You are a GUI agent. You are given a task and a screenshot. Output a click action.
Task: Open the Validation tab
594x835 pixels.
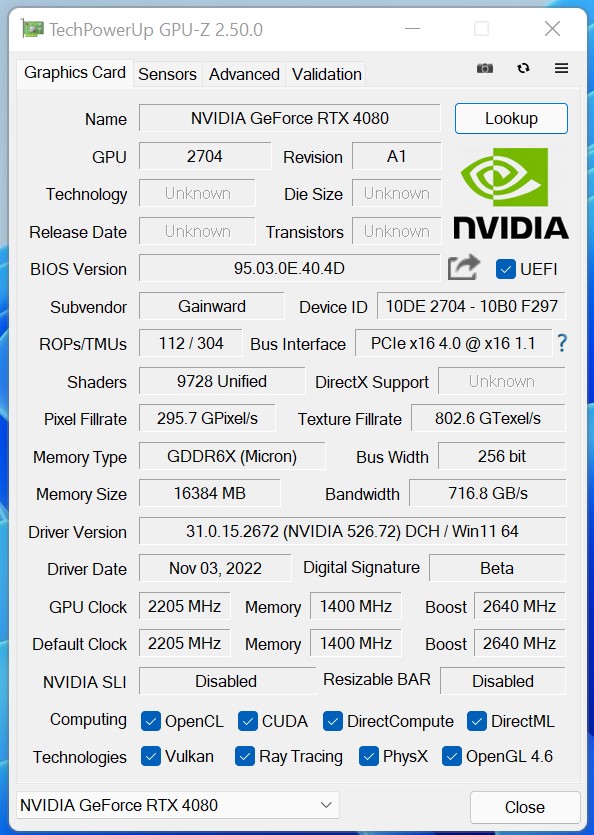coord(327,74)
